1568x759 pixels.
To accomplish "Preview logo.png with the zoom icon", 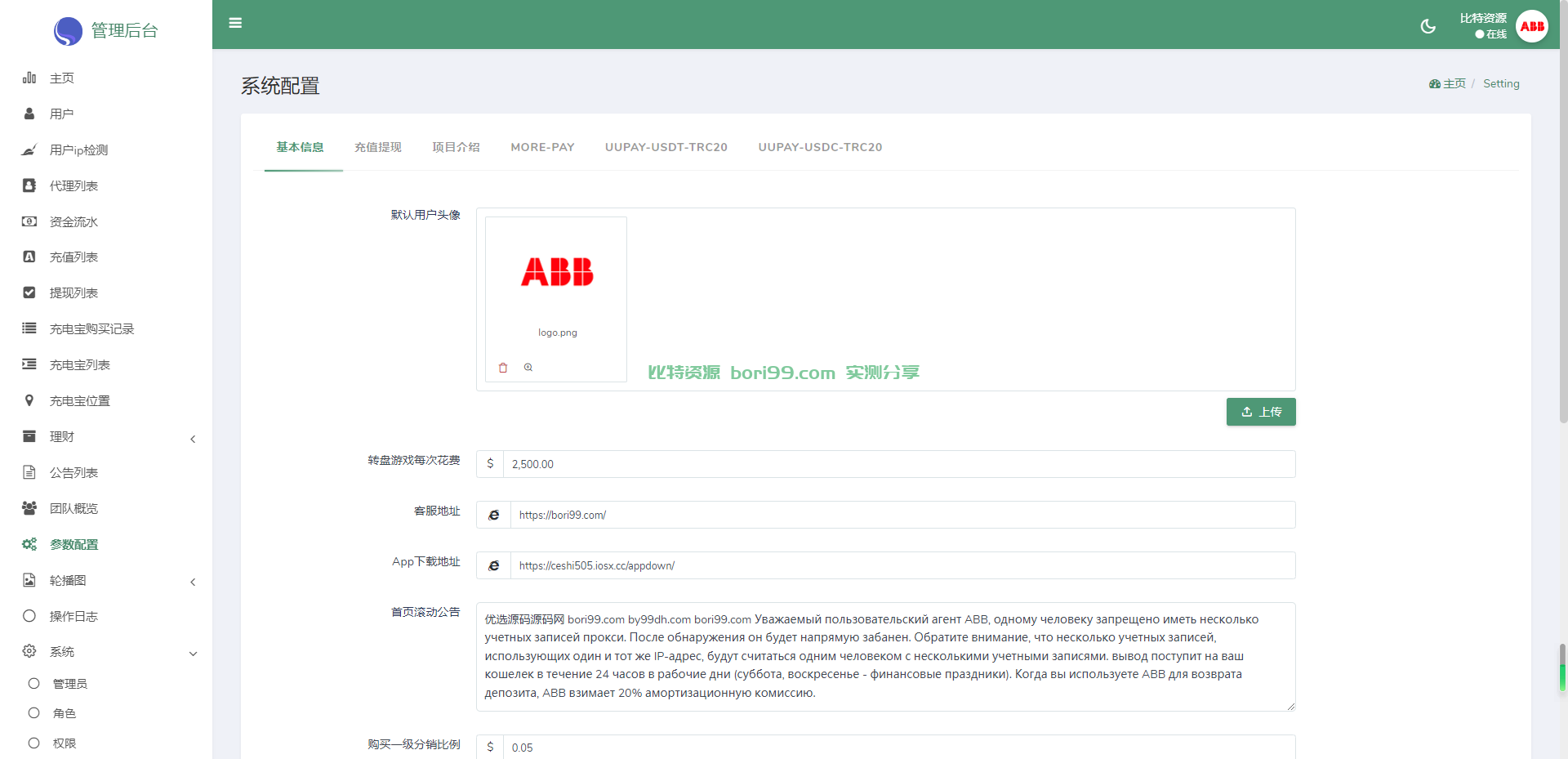I will (x=528, y=368).
